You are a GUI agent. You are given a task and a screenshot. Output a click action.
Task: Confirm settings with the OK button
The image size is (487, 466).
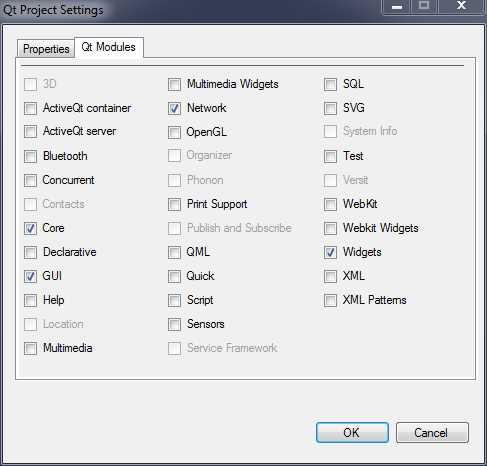(352, 432)
